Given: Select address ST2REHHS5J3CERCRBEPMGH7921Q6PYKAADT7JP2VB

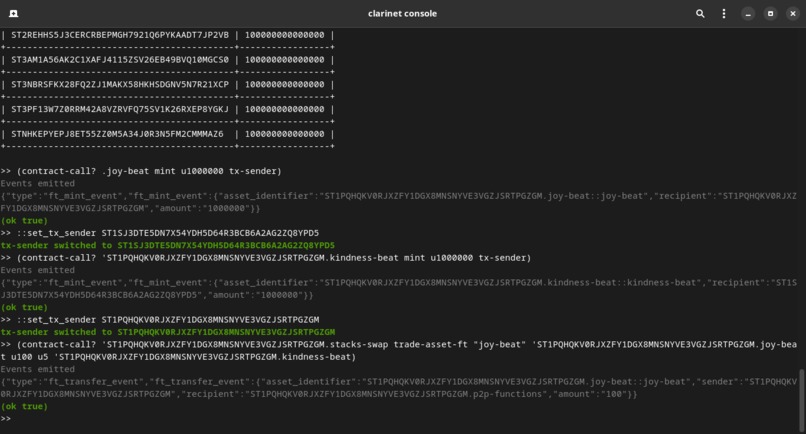Looking at the screenshot, I should [120, 35].
